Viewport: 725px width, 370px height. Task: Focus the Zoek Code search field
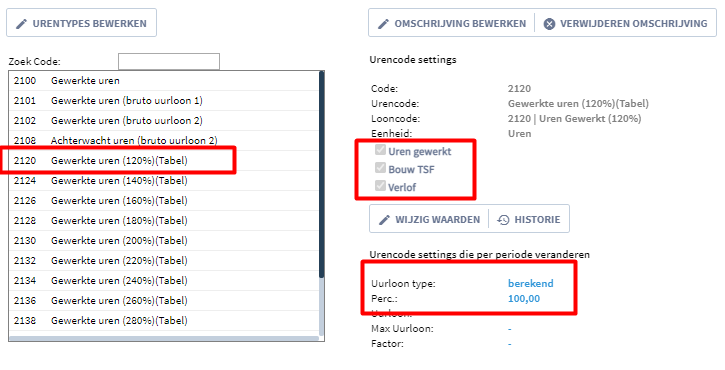pos(169,62)
